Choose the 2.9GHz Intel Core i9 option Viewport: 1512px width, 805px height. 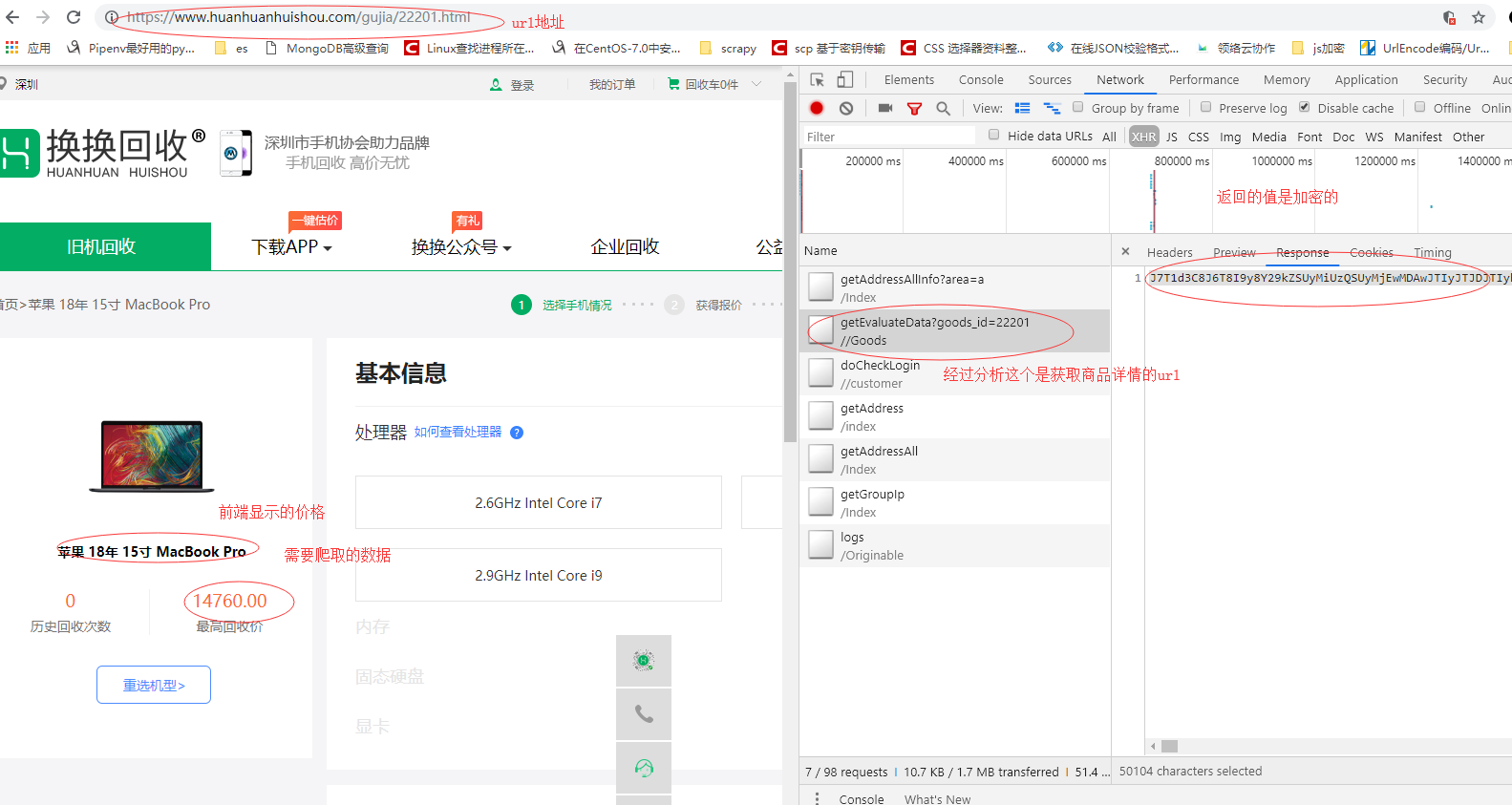[539, 575]
